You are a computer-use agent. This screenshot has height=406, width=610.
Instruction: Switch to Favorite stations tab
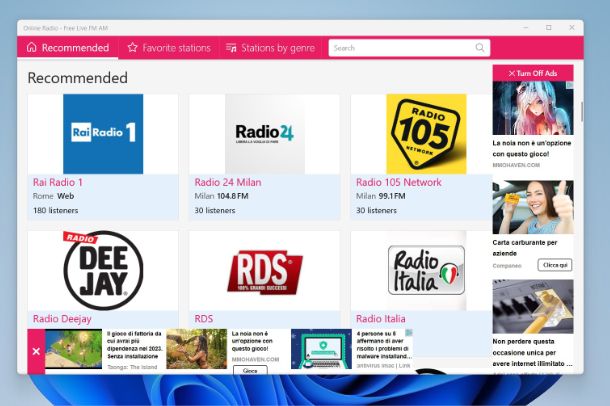tap(169, 48)
